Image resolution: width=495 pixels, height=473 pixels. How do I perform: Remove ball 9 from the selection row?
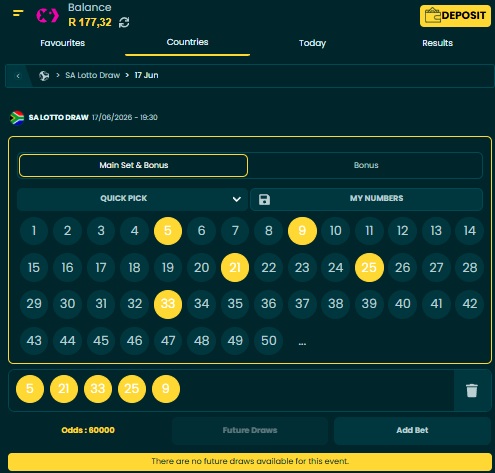(166, 389)
